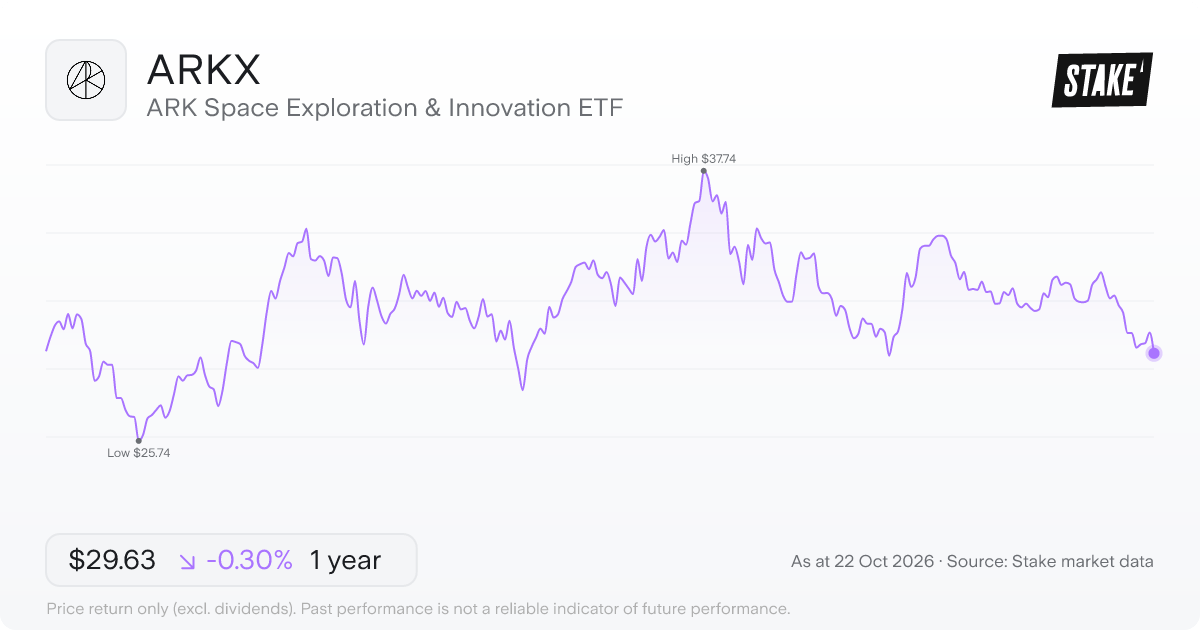This screenshot has height=630, width=1200.
Task: Click the price return disclaimer text
Action: click(x=418, y=608)
